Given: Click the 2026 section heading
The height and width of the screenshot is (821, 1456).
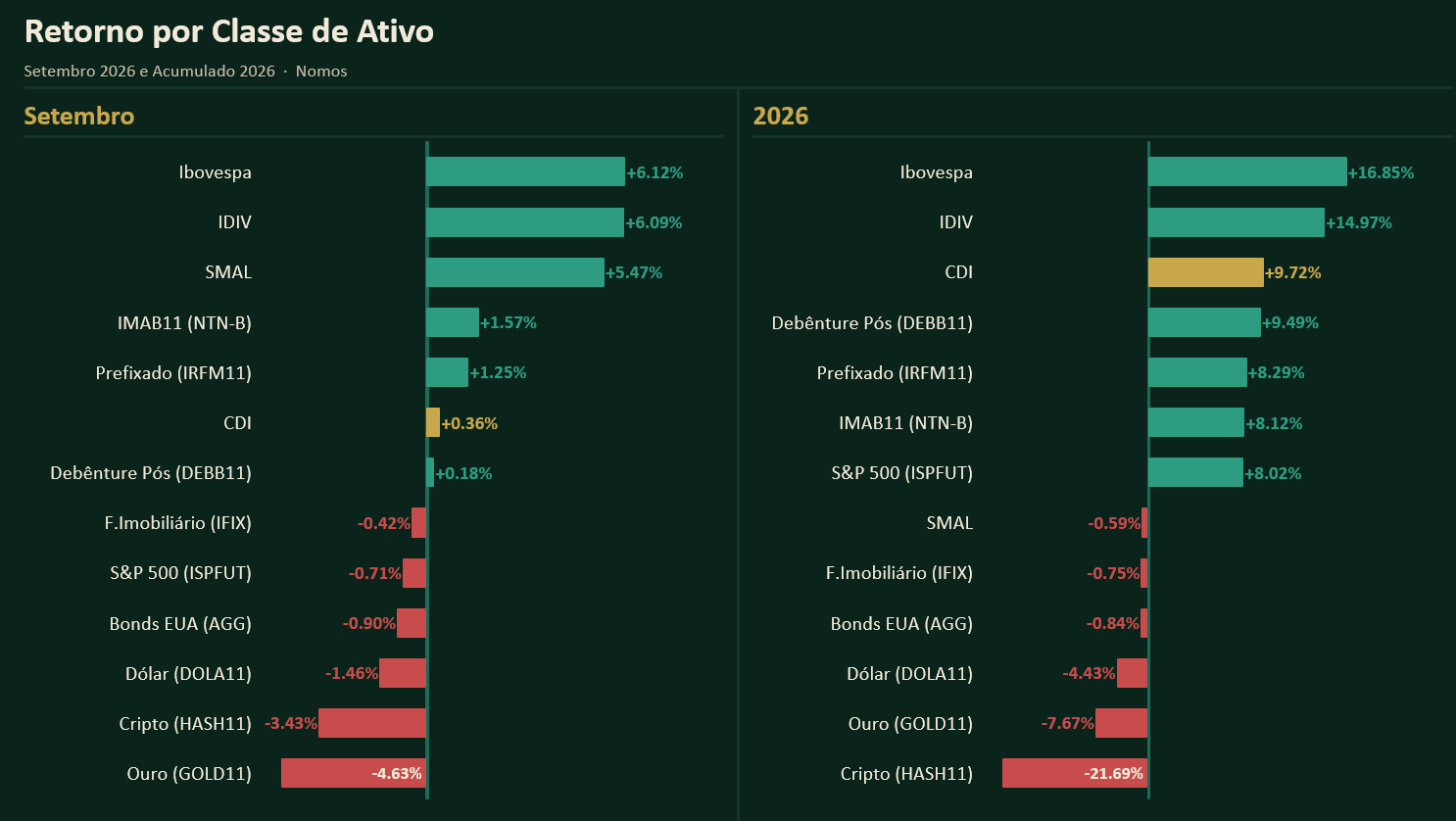Looking at the screenshot, I should click(x=781, y=116).
